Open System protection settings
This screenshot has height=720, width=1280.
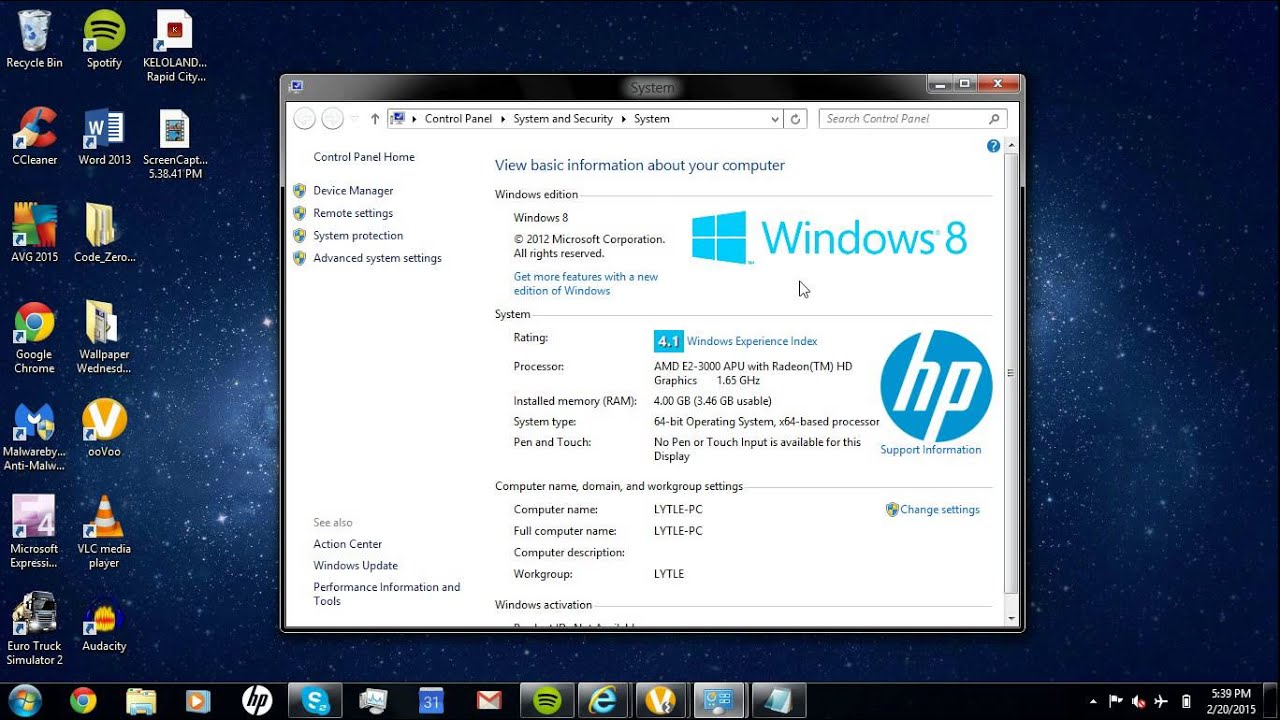point(358,236)
